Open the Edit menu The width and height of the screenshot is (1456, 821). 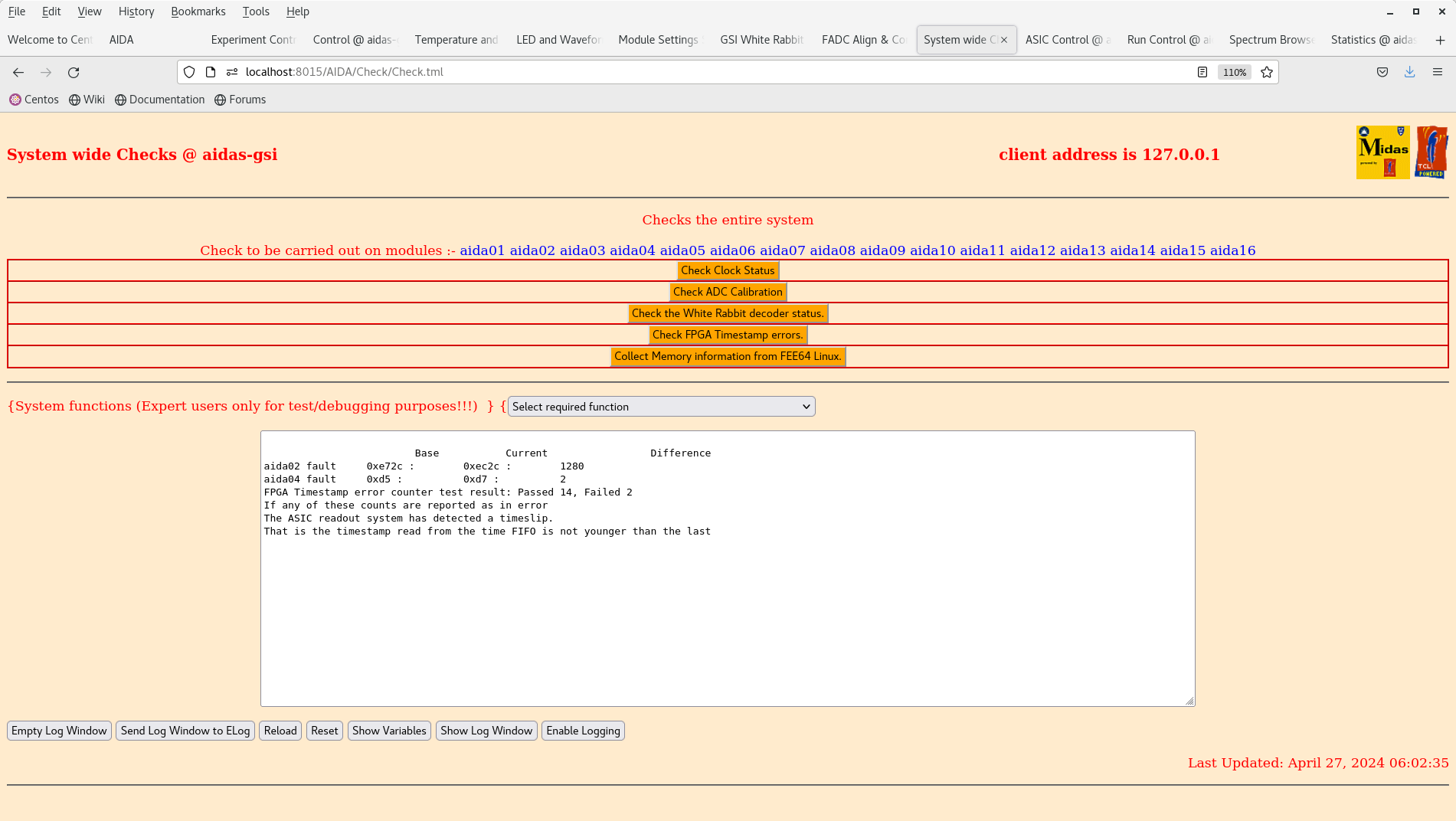51,11
